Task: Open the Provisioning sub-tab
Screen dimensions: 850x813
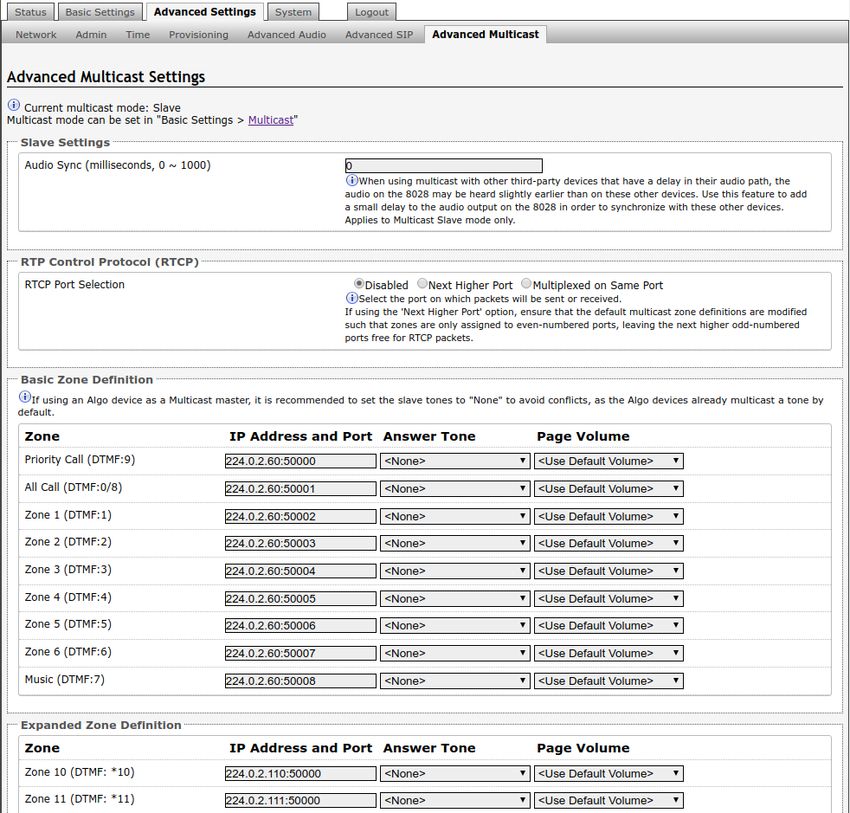Action: coord(198,35)
